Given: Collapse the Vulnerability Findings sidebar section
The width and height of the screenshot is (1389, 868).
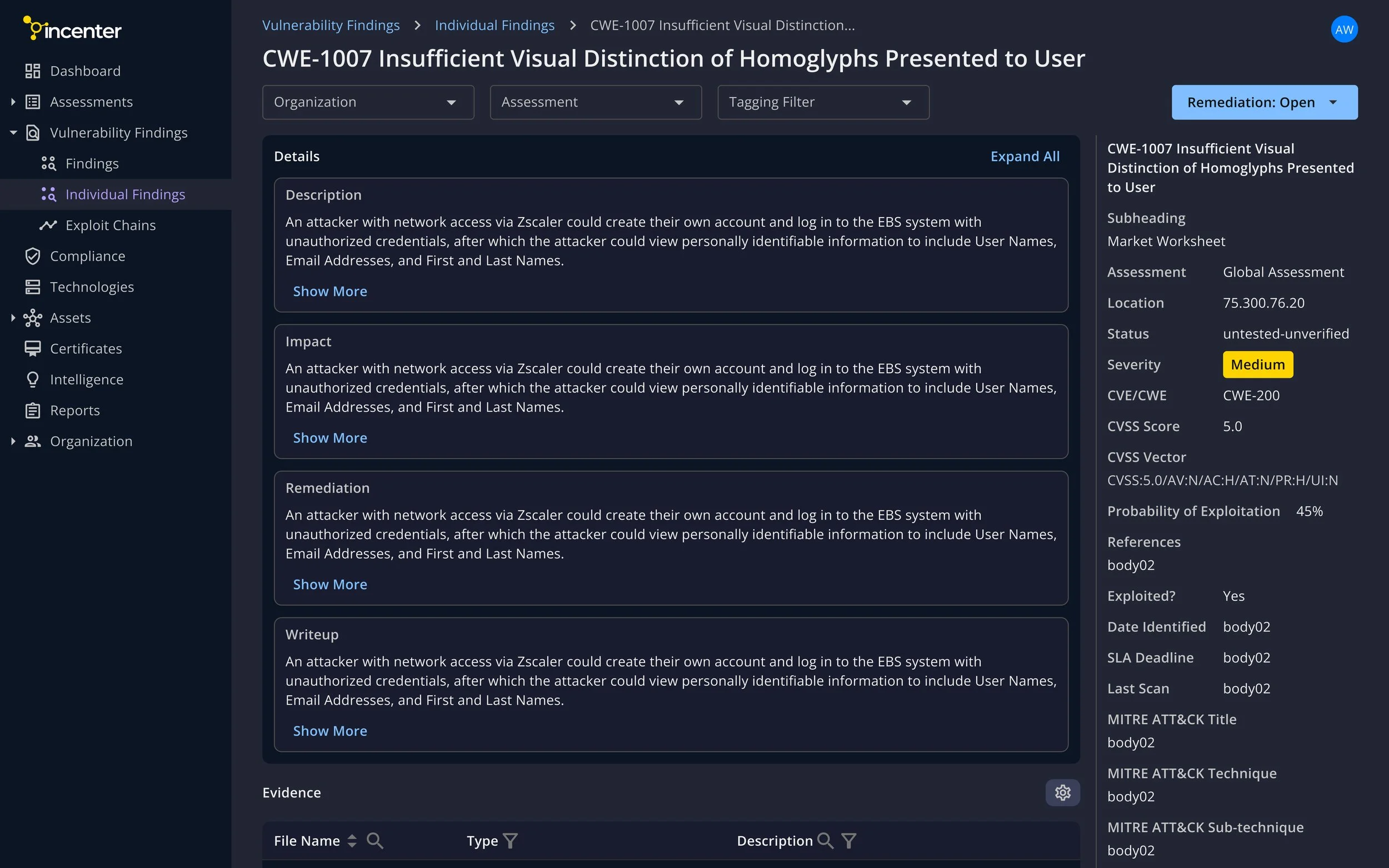Looking at the screenshot, I should [x=13, y=133].
